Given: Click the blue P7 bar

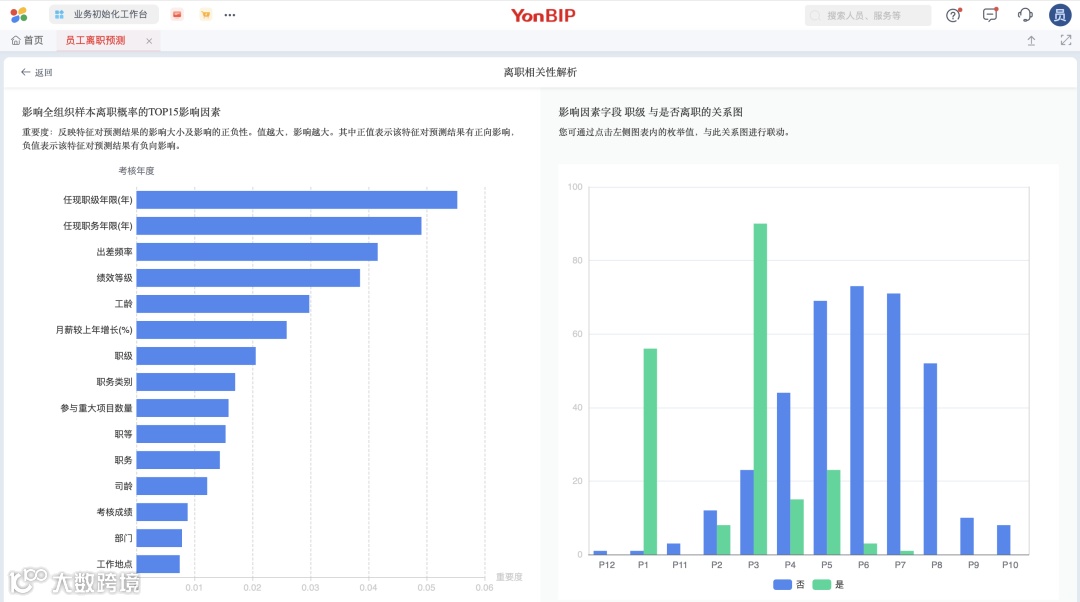Looking at the screenshot, I should pos(893,424).
